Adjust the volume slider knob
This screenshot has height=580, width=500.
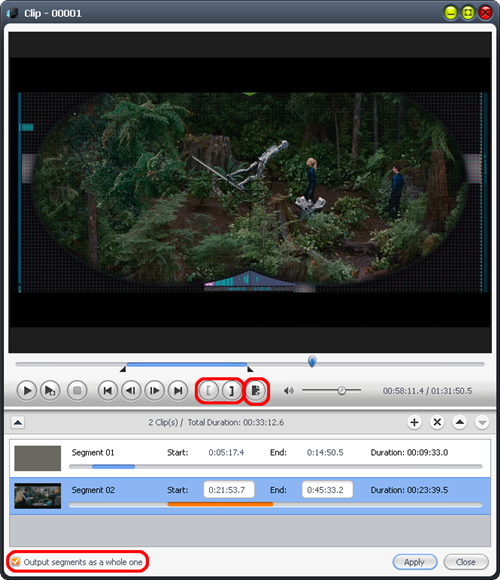(x=342, y=391)
